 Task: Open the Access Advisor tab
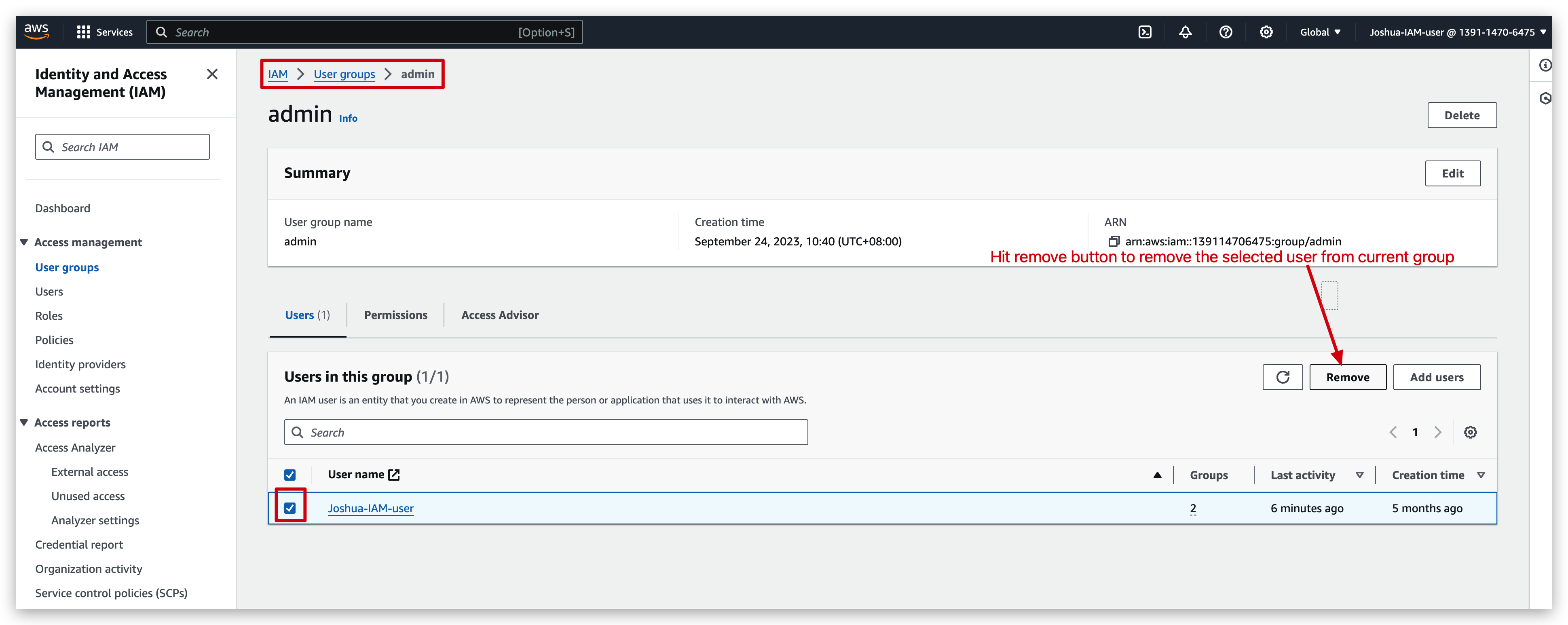[x=500, y=315]
